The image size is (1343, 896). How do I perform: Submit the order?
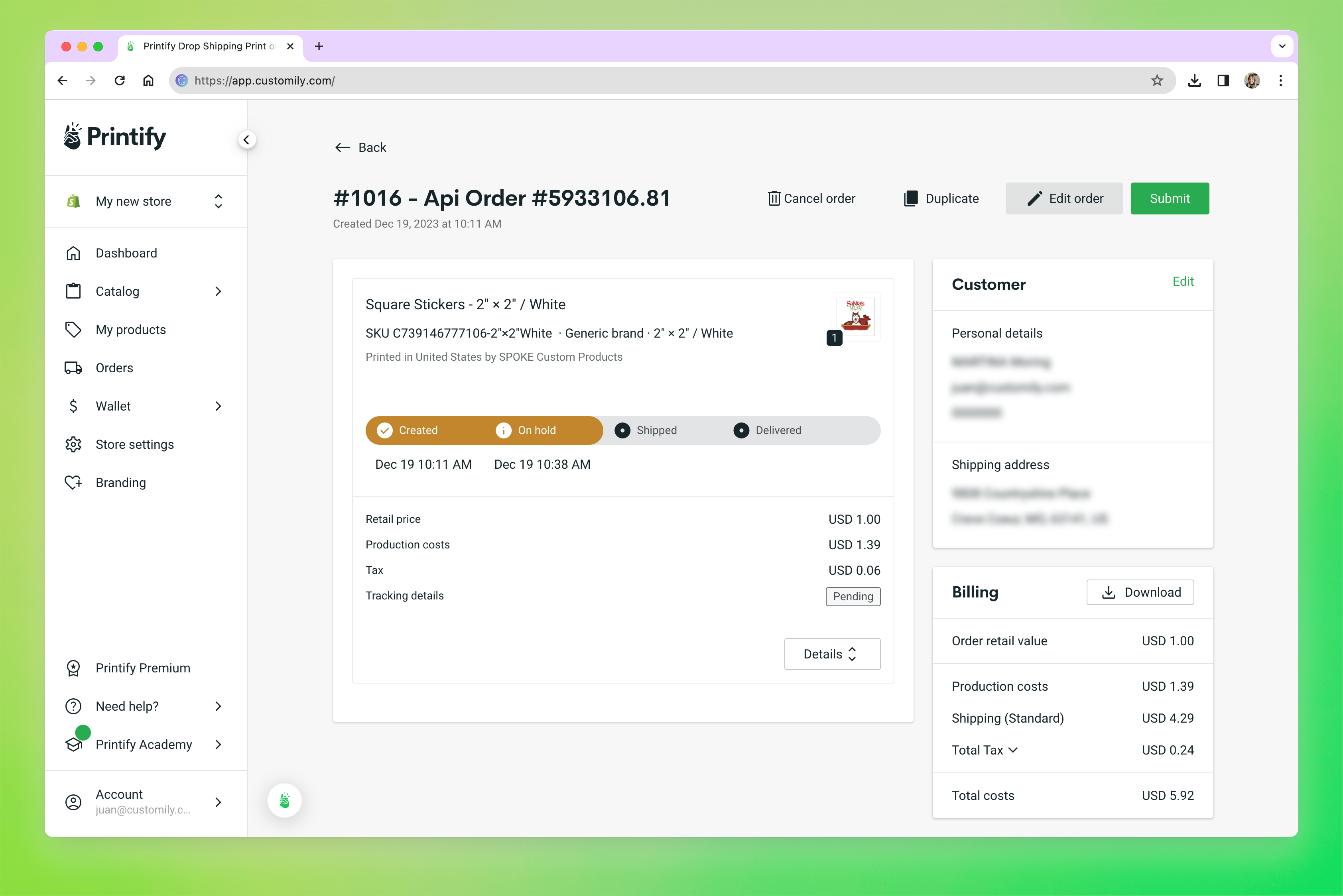click(1169, 198)
